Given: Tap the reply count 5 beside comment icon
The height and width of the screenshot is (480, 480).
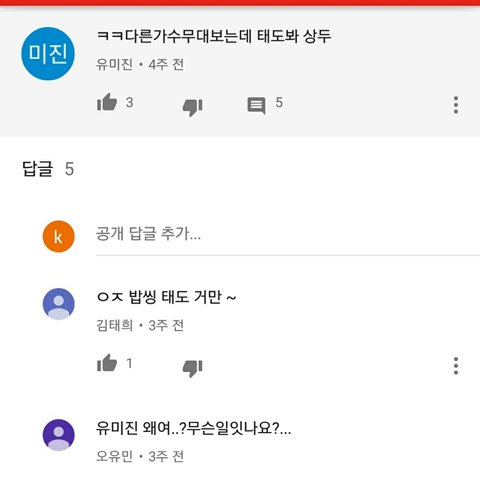Looking at the screenshot, I should point(279,103).
